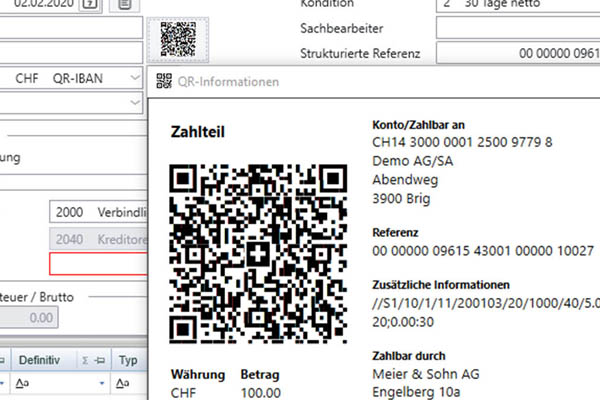Screen dimensions: 600x400
Task: Sort by the Typ column header
Action: (128, 360)
